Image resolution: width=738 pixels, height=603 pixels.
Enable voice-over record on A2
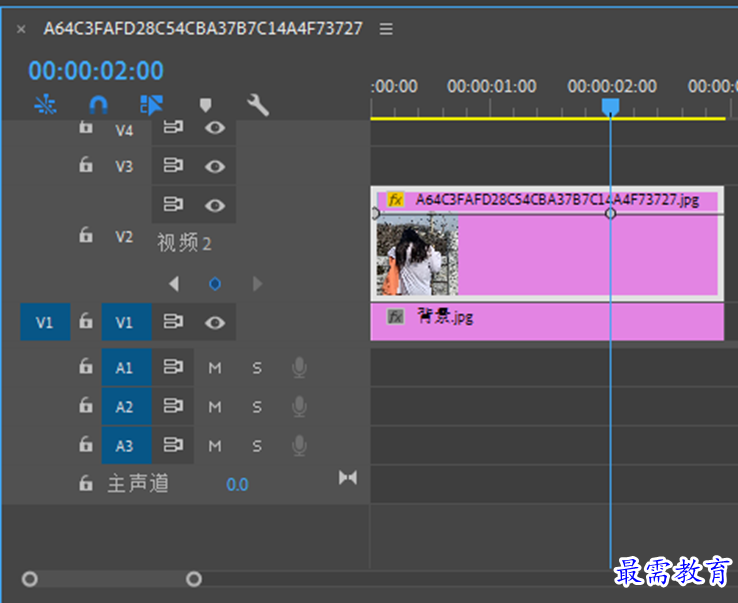[299, 407]
